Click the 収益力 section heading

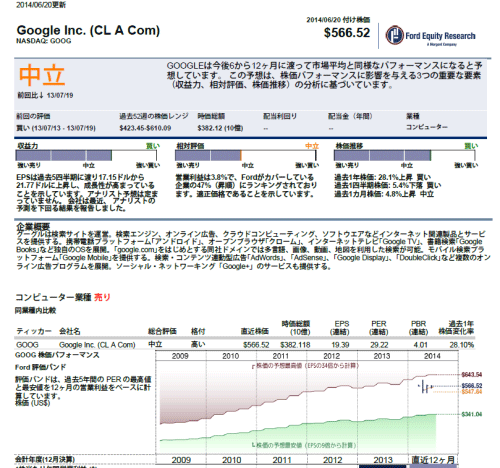28,146
